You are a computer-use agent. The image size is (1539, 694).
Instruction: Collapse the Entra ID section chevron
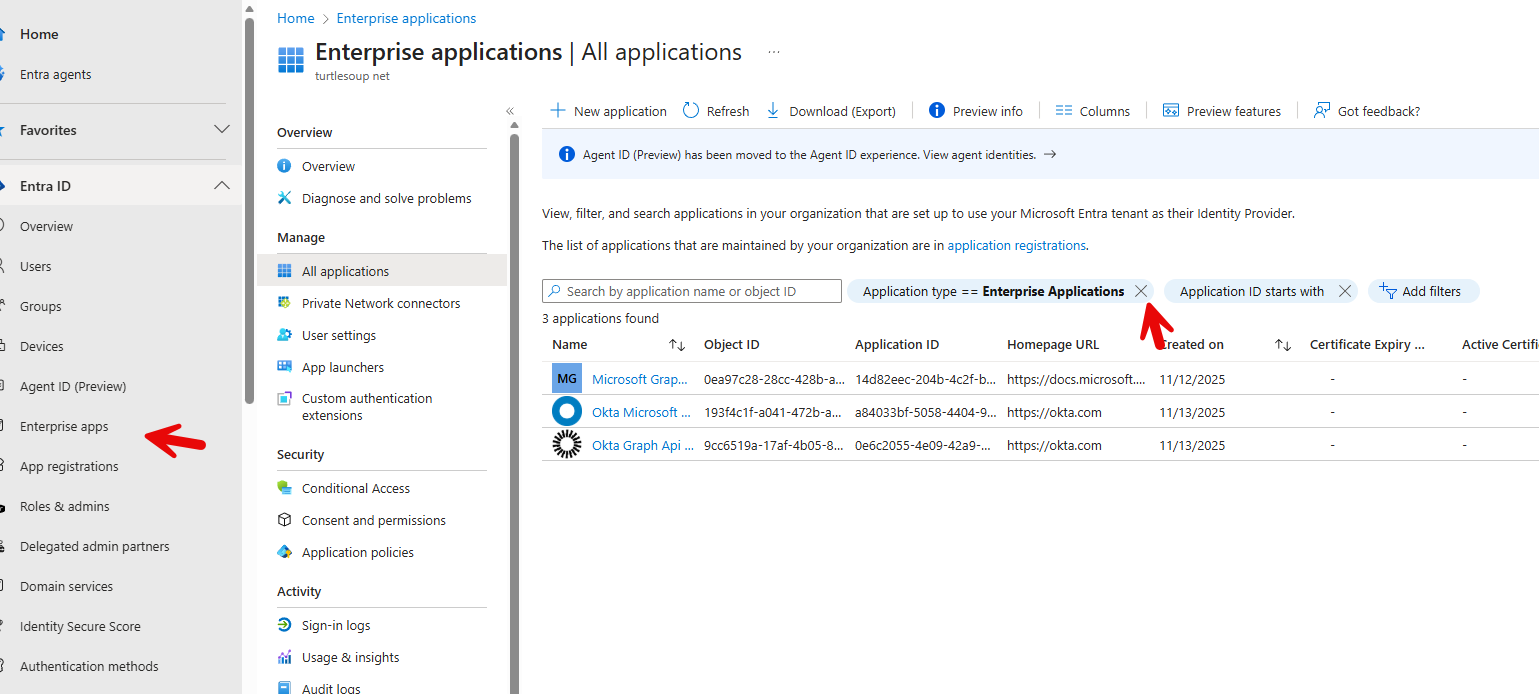[222, 186]
